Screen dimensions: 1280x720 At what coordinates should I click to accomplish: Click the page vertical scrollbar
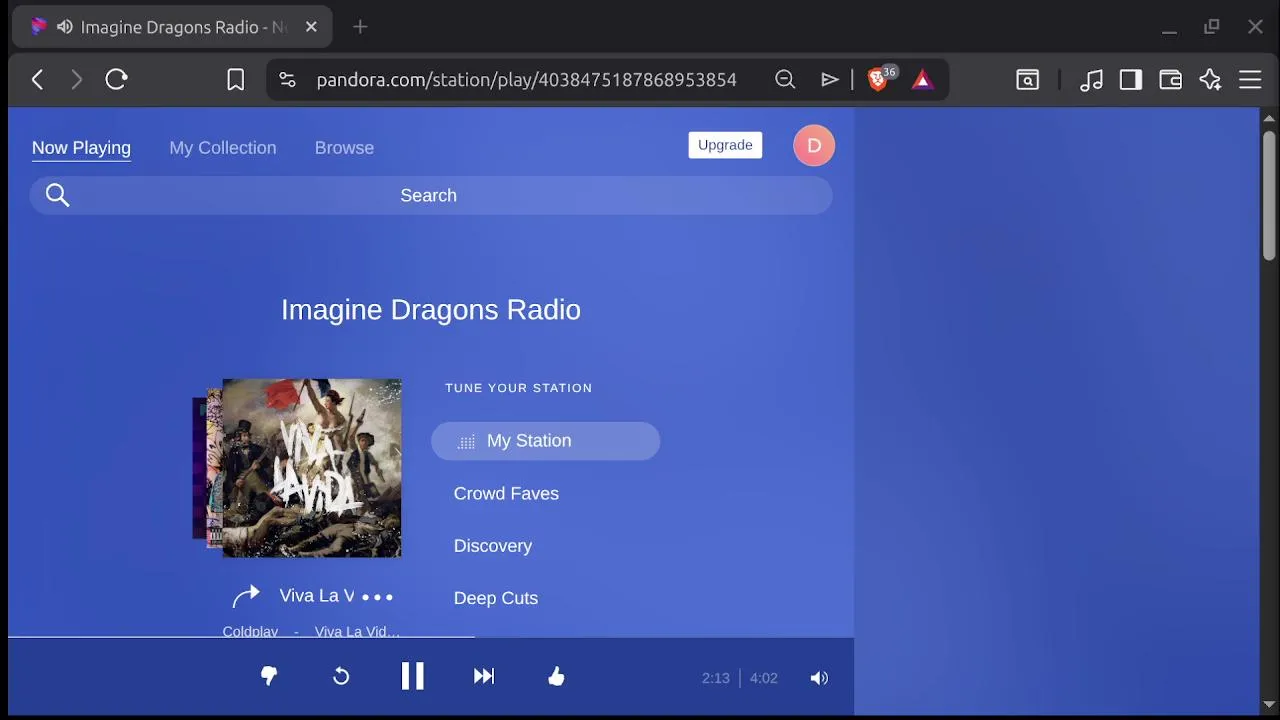click(1268, 195)
